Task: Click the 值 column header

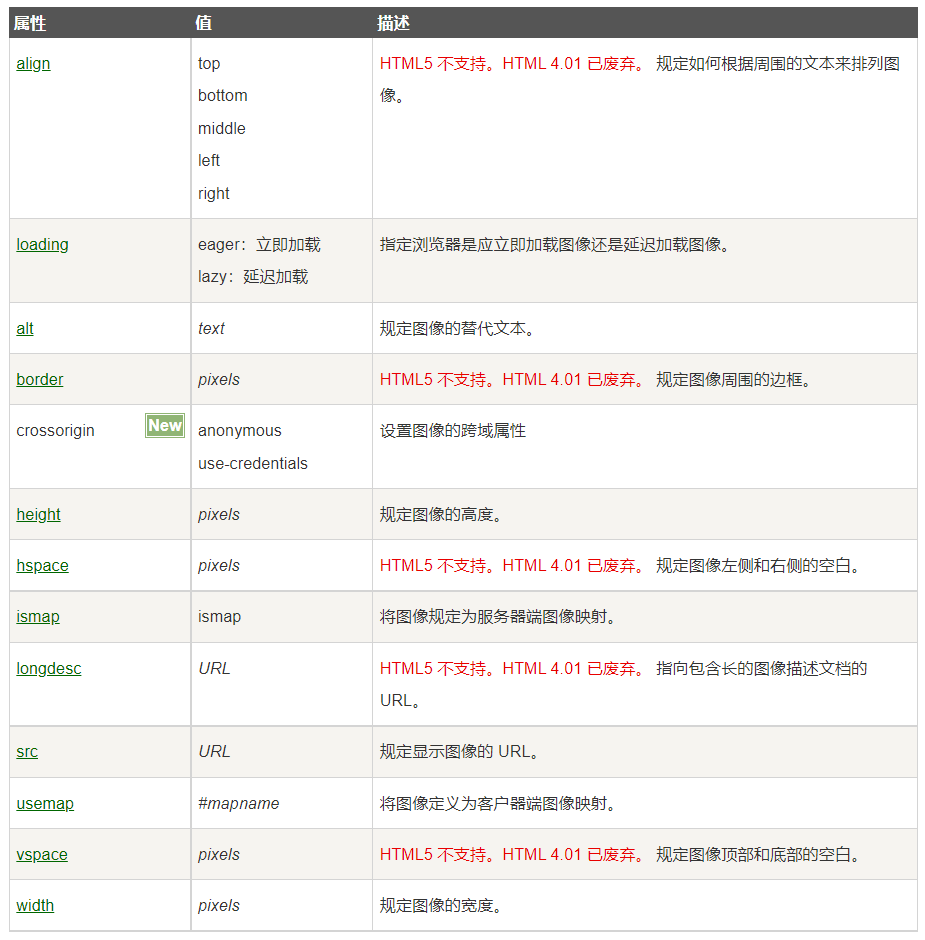Action: [x=204, y=22]
